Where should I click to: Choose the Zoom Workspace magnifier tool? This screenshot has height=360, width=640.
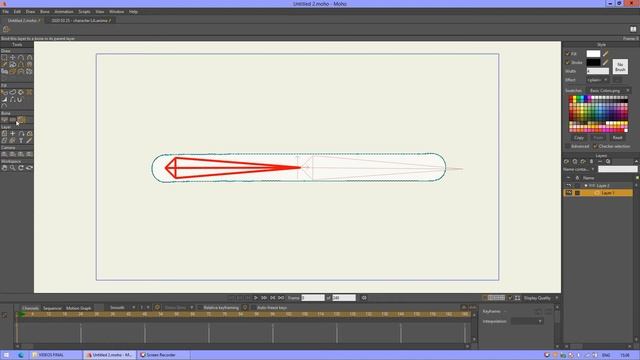(13, 168)
